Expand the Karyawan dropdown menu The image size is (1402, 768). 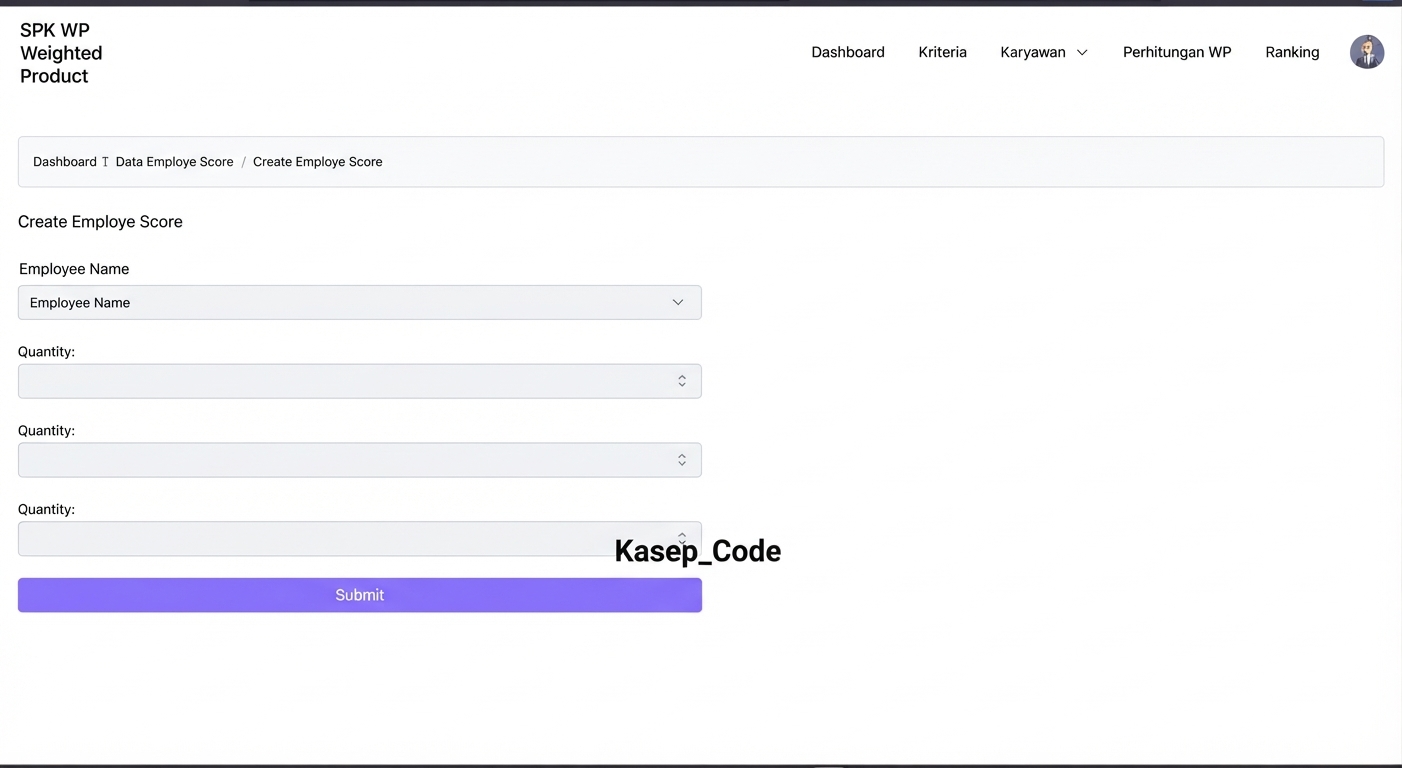pyautogui.click(x=1044, y=52)
